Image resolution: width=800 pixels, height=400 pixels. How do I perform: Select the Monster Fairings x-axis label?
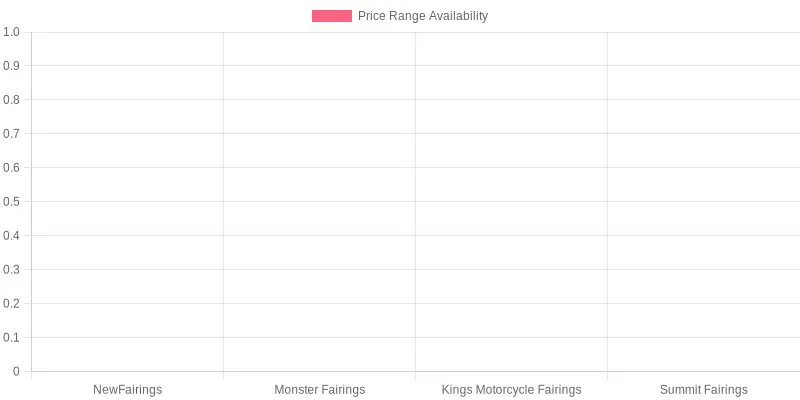319,390
